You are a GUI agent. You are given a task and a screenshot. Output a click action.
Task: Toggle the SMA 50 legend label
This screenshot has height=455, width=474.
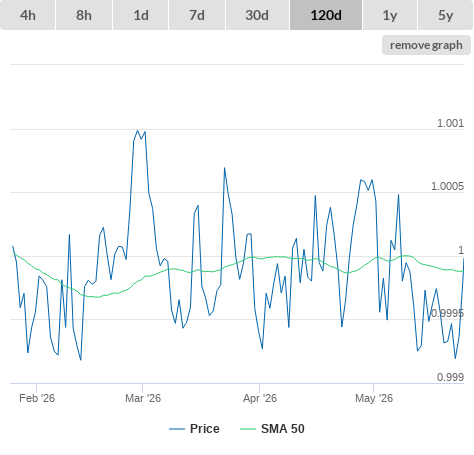pos(283,429)
